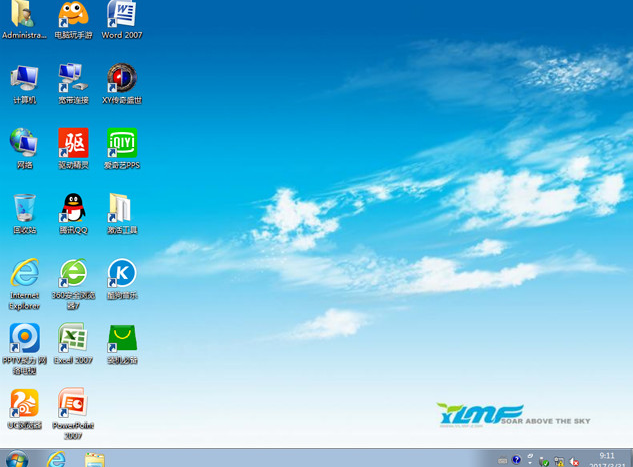Open the iQIYI PPS video app
Viewport: 633px width, 467px height.
[121, 144]
